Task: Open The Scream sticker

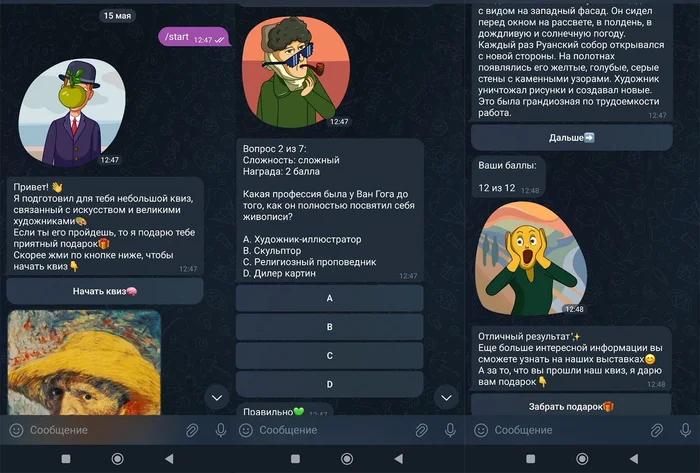Action: point(531,259)
